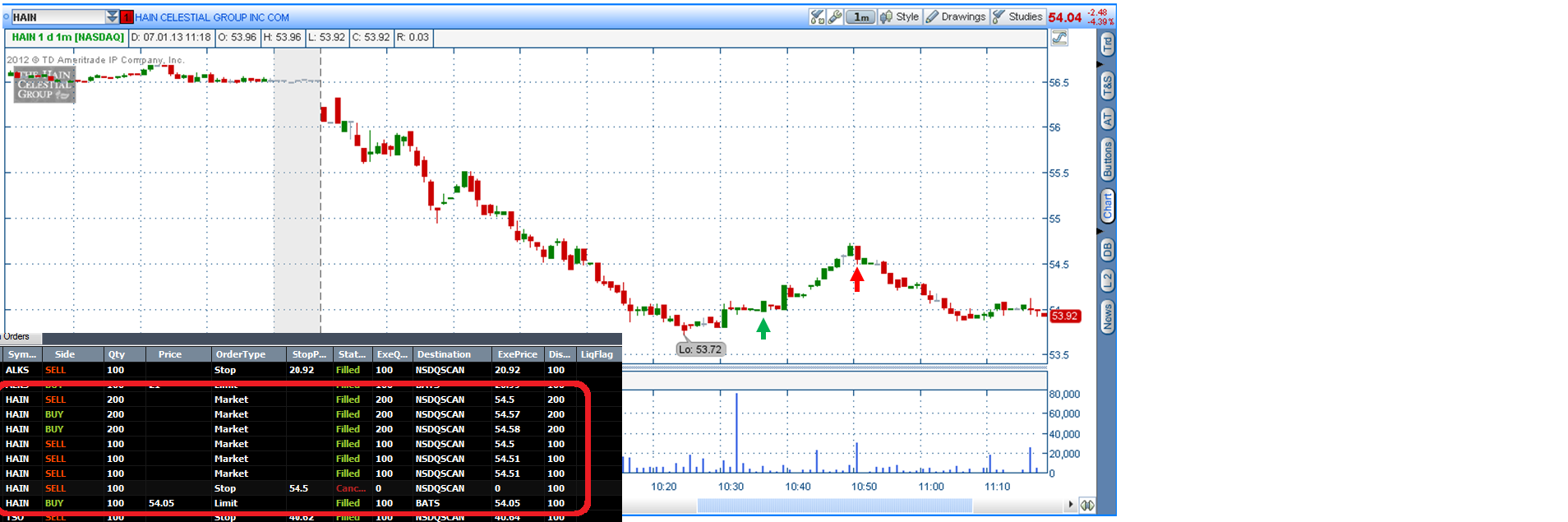The width and height of the screenshot is (1568, 522).
Task: Open the Style menu
Action: pos(899,16)
